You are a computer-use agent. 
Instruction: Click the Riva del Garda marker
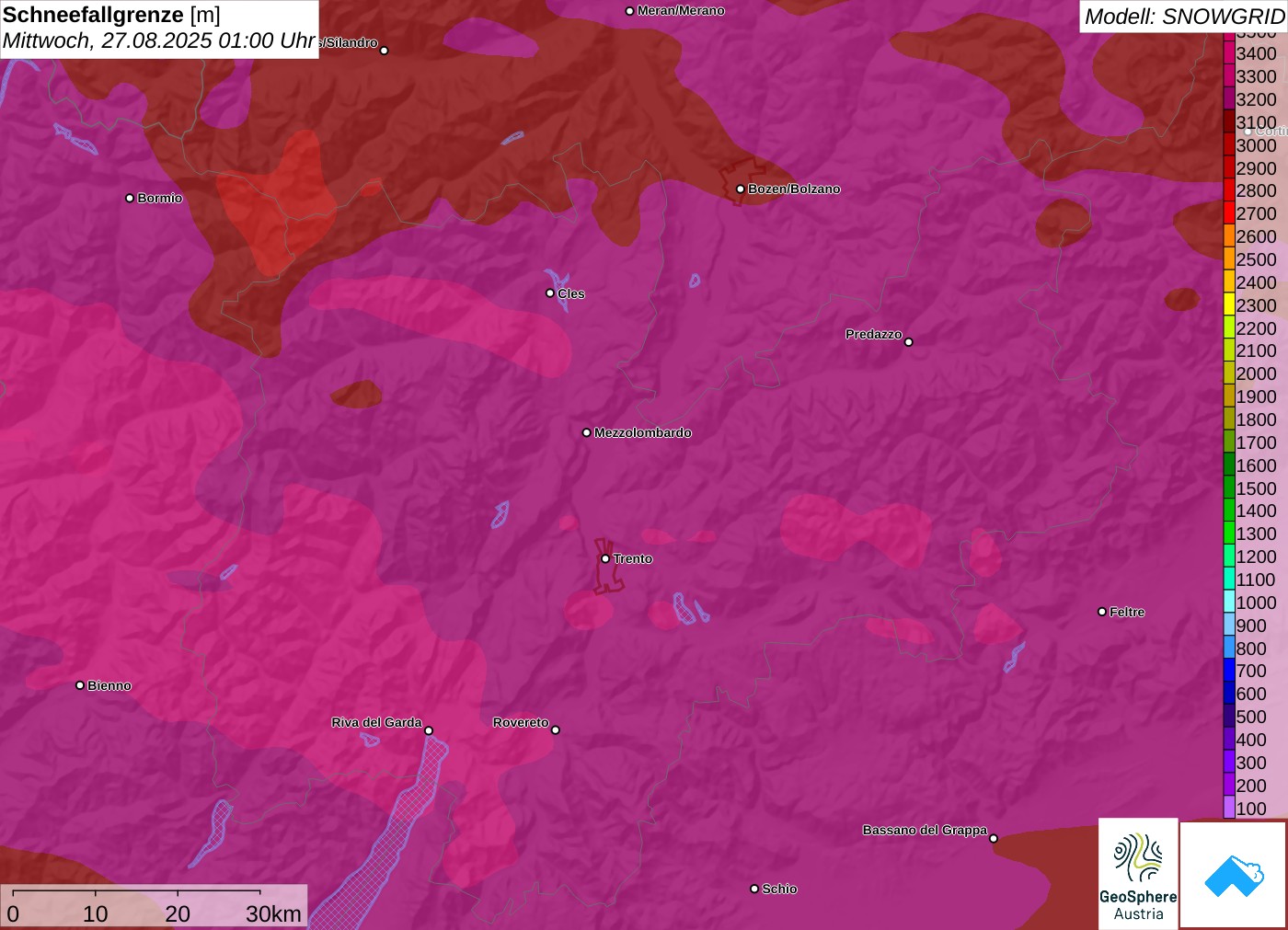coord(429,730)
